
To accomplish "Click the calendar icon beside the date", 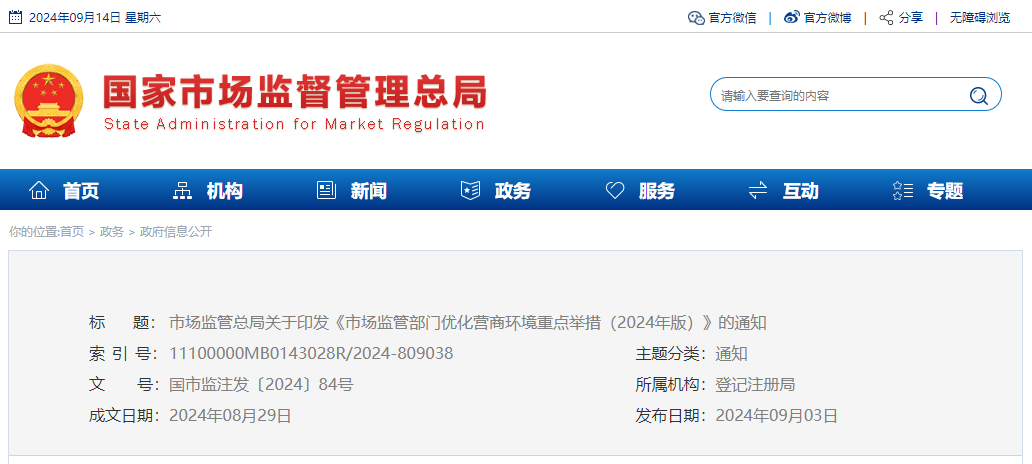I will (x=15, y=17).
